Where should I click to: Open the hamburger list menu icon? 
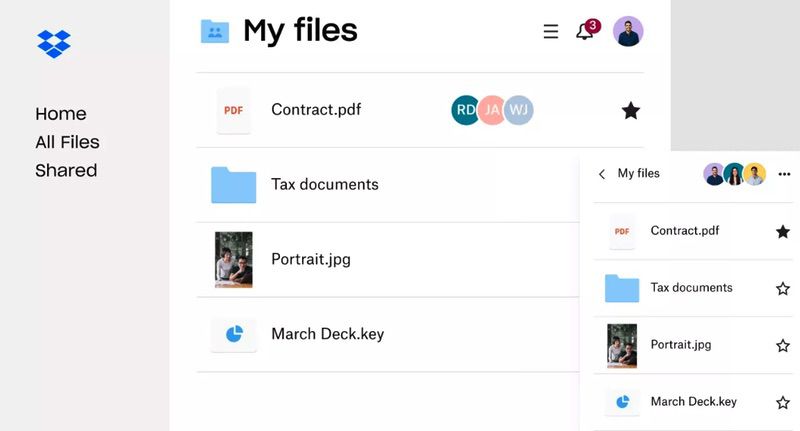(x=551, y=32)
